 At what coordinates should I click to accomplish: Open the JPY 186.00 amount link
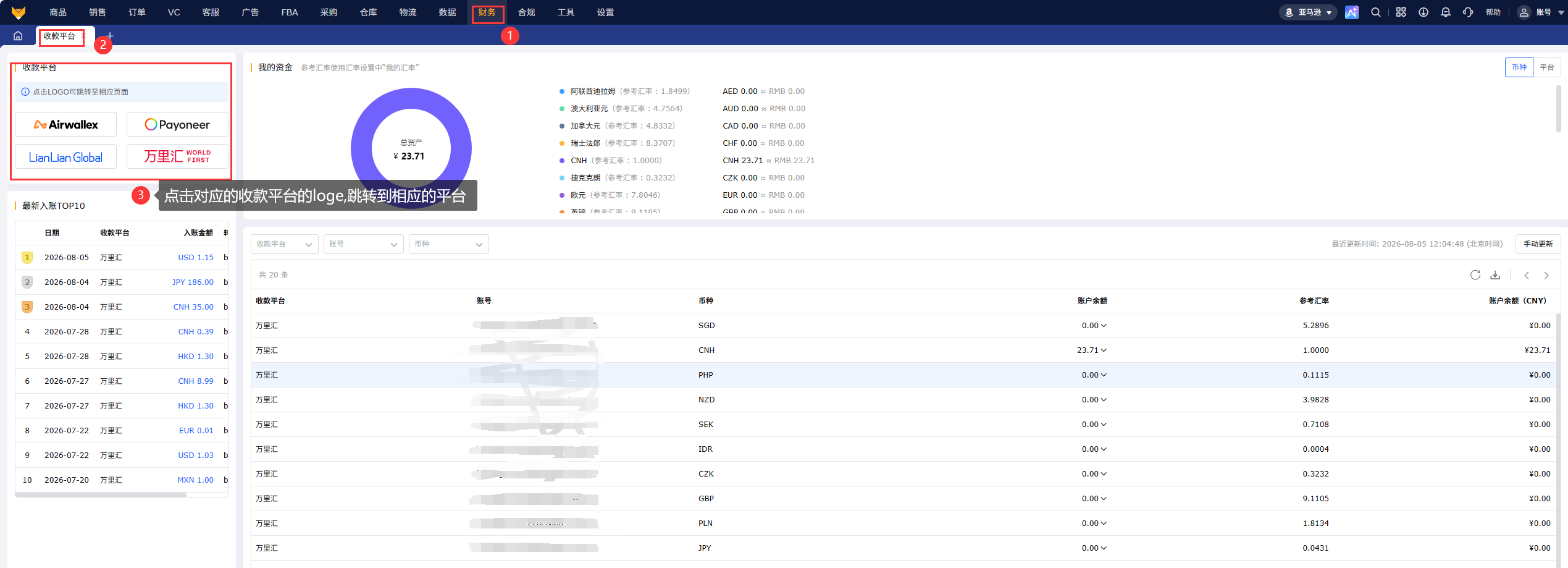193,282
